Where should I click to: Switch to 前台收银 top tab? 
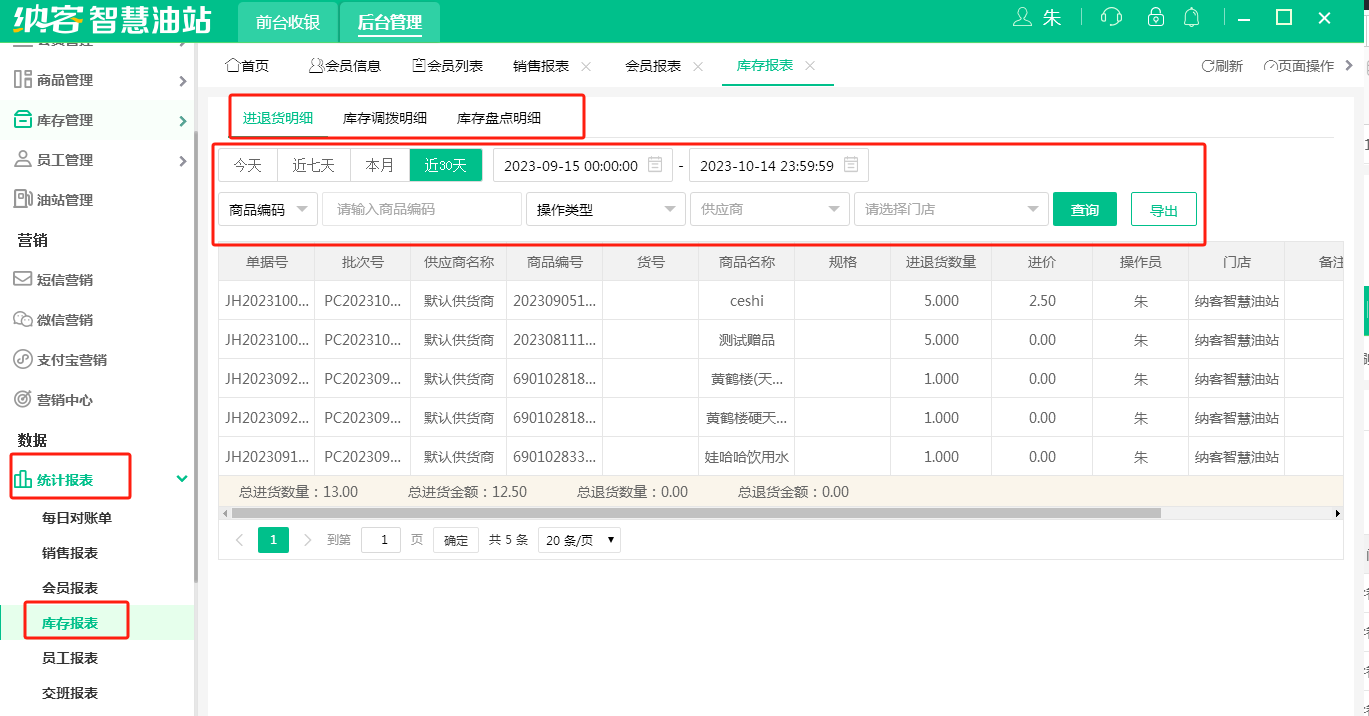pos(287,22)
